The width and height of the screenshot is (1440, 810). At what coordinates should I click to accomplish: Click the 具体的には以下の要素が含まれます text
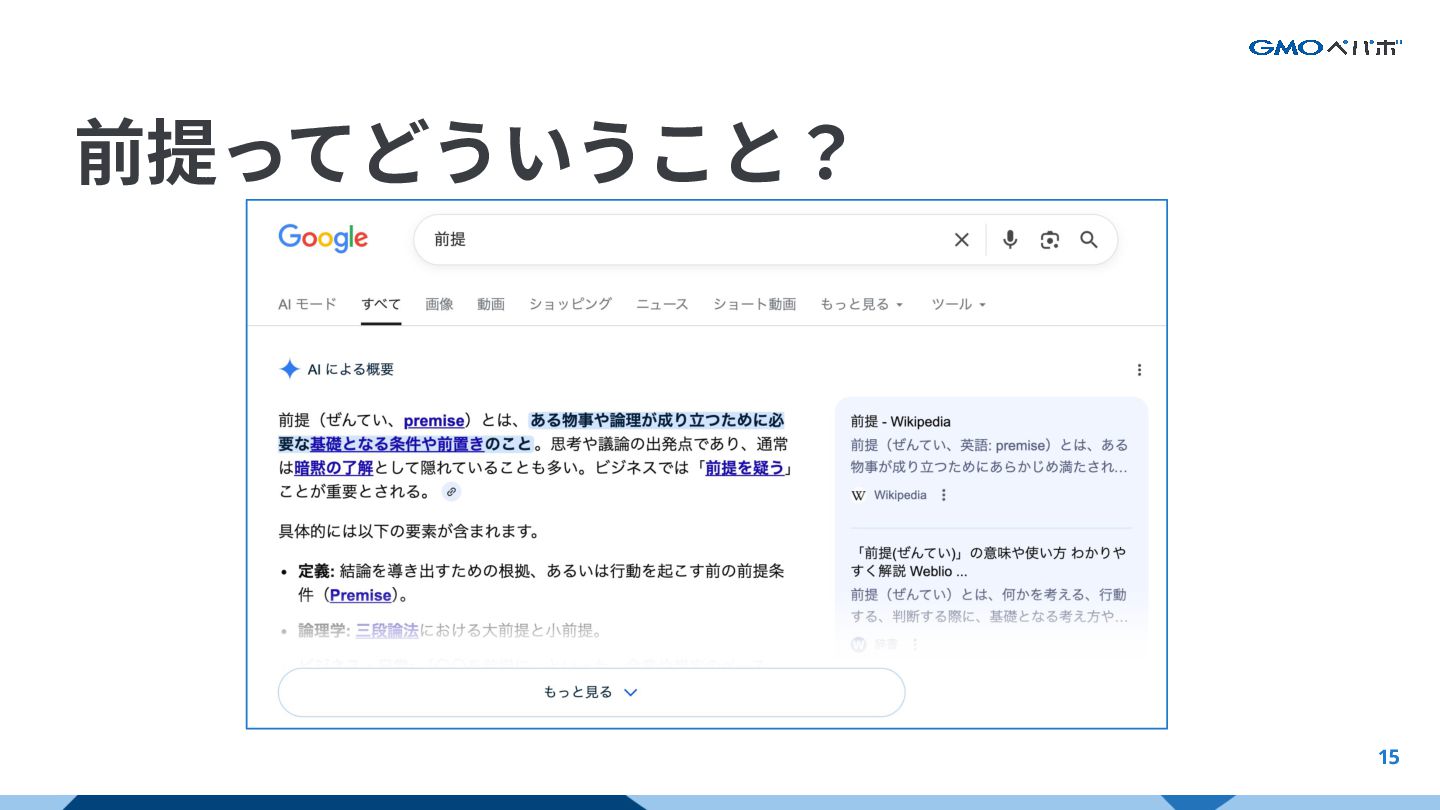point(409,531)
